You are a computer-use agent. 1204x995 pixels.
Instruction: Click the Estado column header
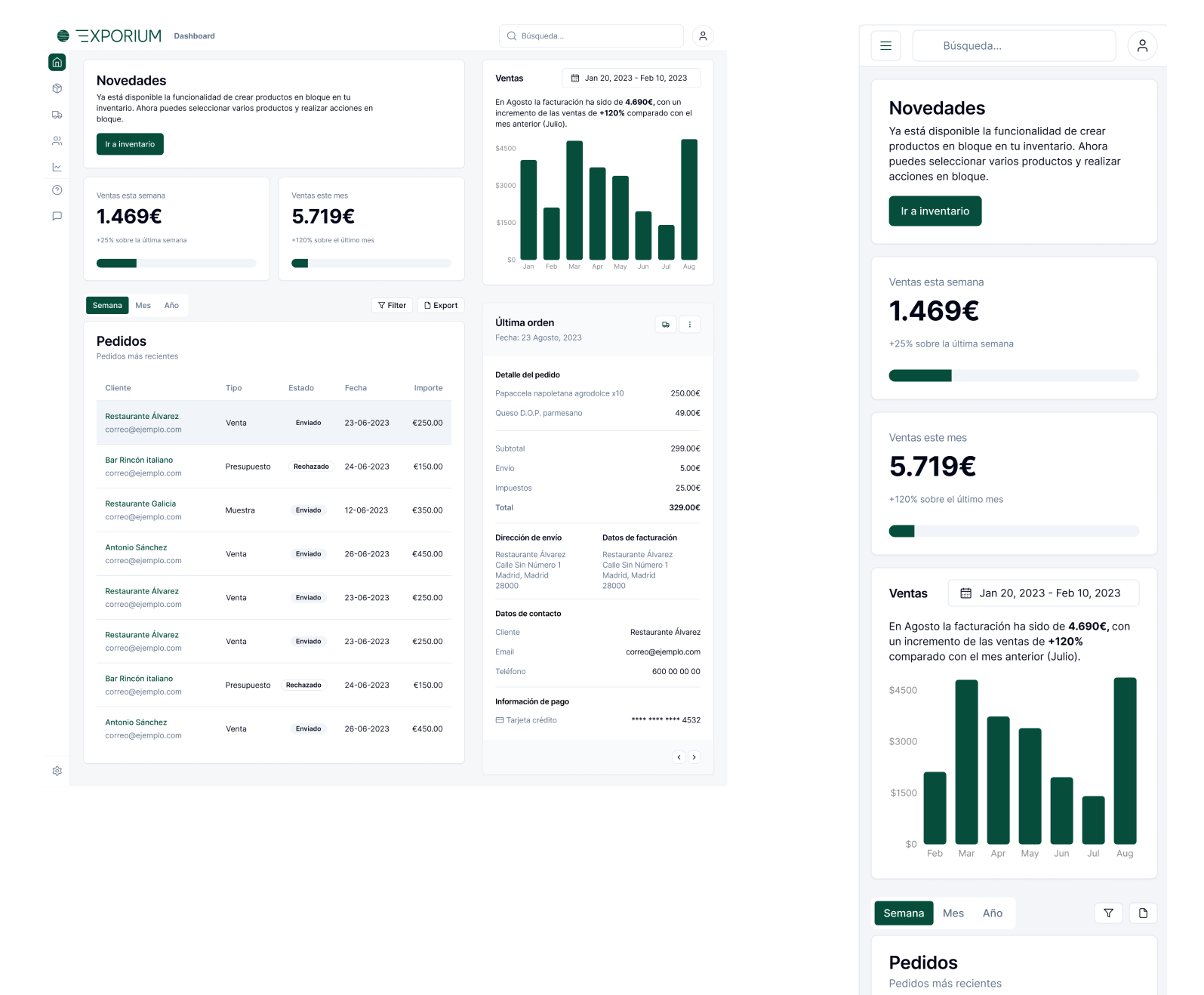tap(301, 388)
